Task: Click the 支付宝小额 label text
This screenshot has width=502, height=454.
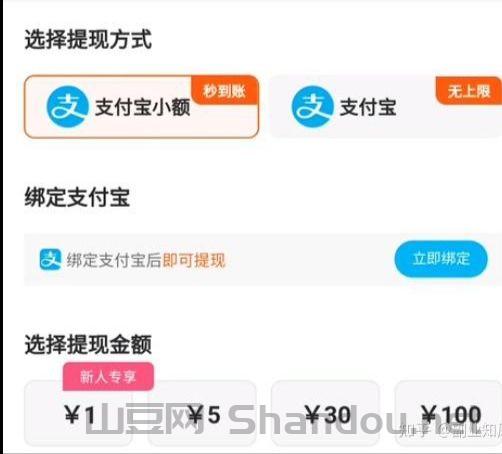Action: (143, 107)
